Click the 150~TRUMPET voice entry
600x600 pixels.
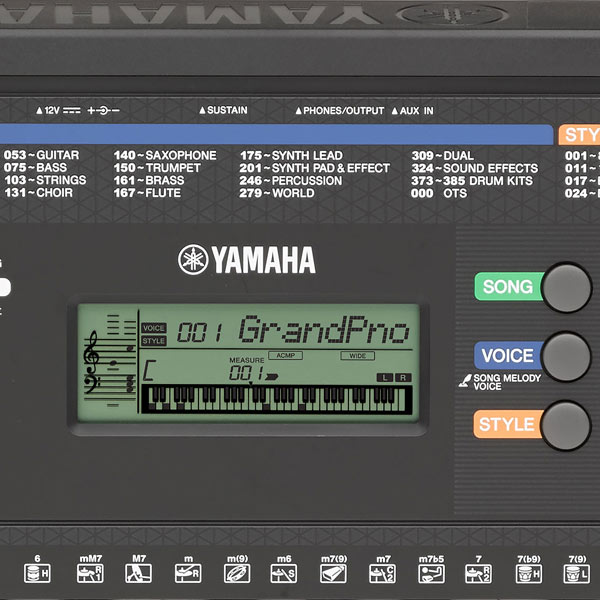point(157,168)
